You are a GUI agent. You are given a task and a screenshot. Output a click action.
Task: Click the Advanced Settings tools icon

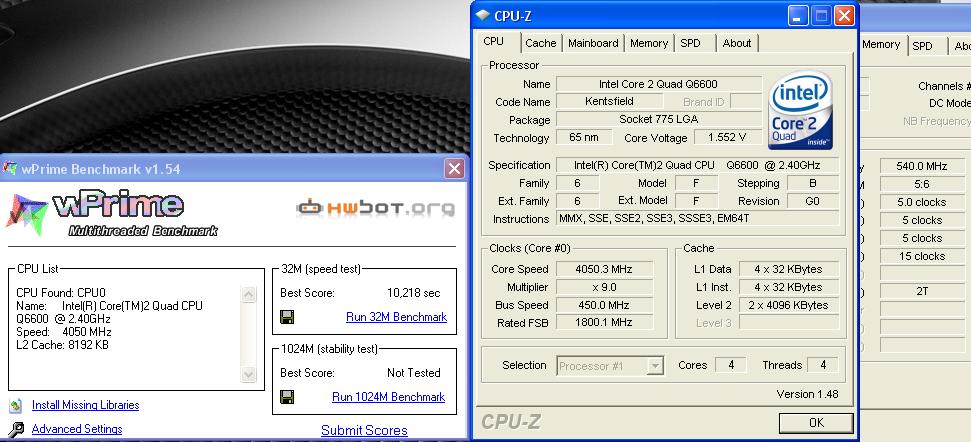[x=16, y=429]
